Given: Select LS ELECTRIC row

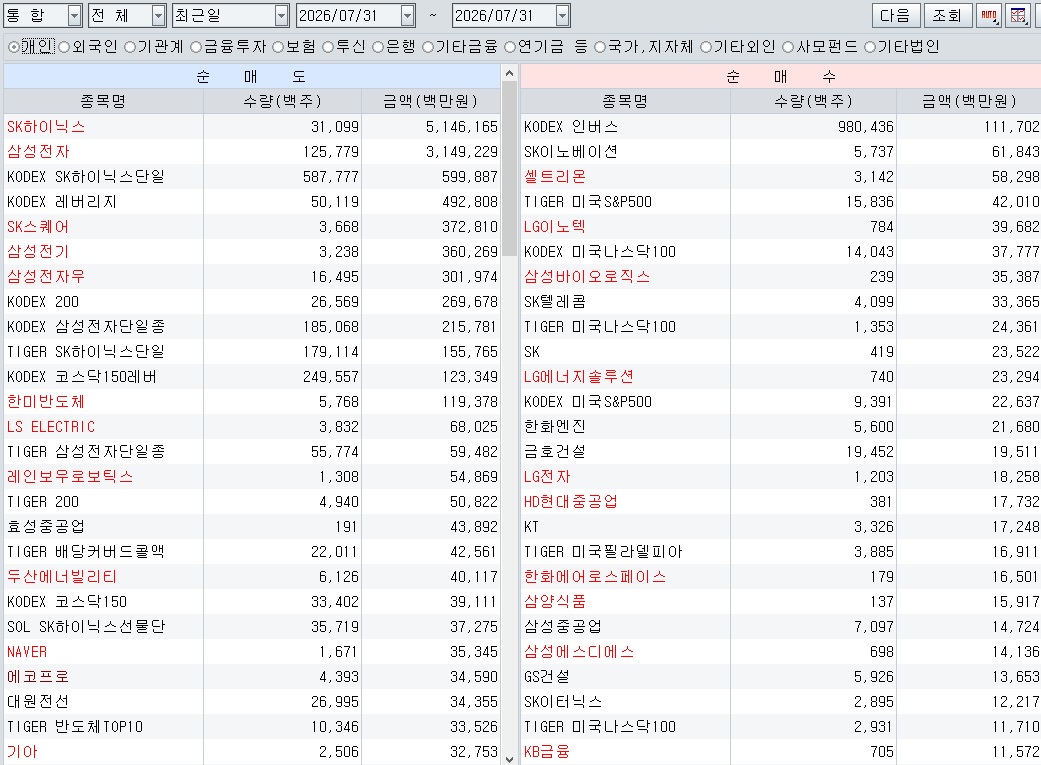Looking at the screenshot, I should tap(252, 427).
